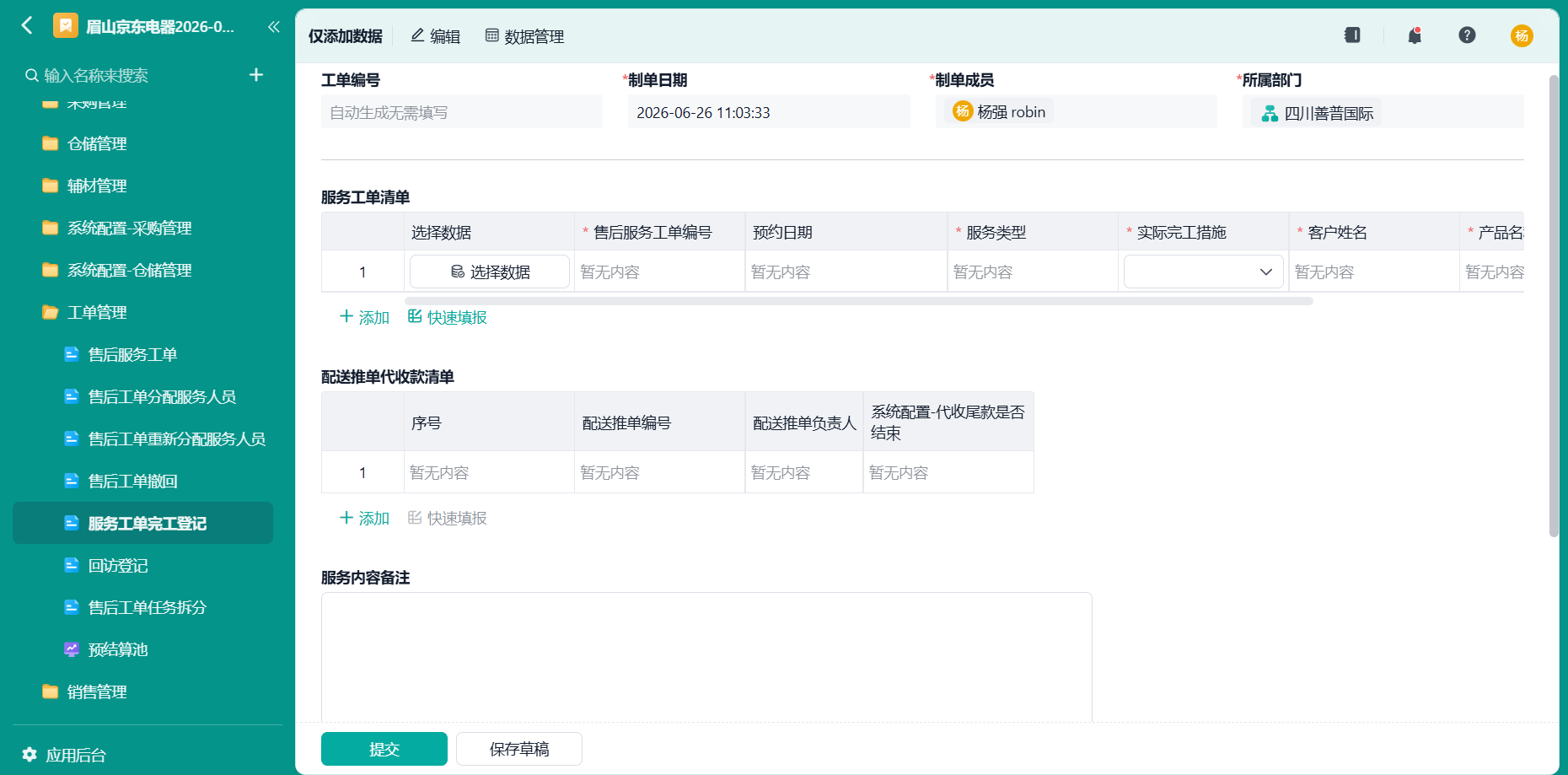
Task: Click the back arrow icon
Action: (27, 25)
